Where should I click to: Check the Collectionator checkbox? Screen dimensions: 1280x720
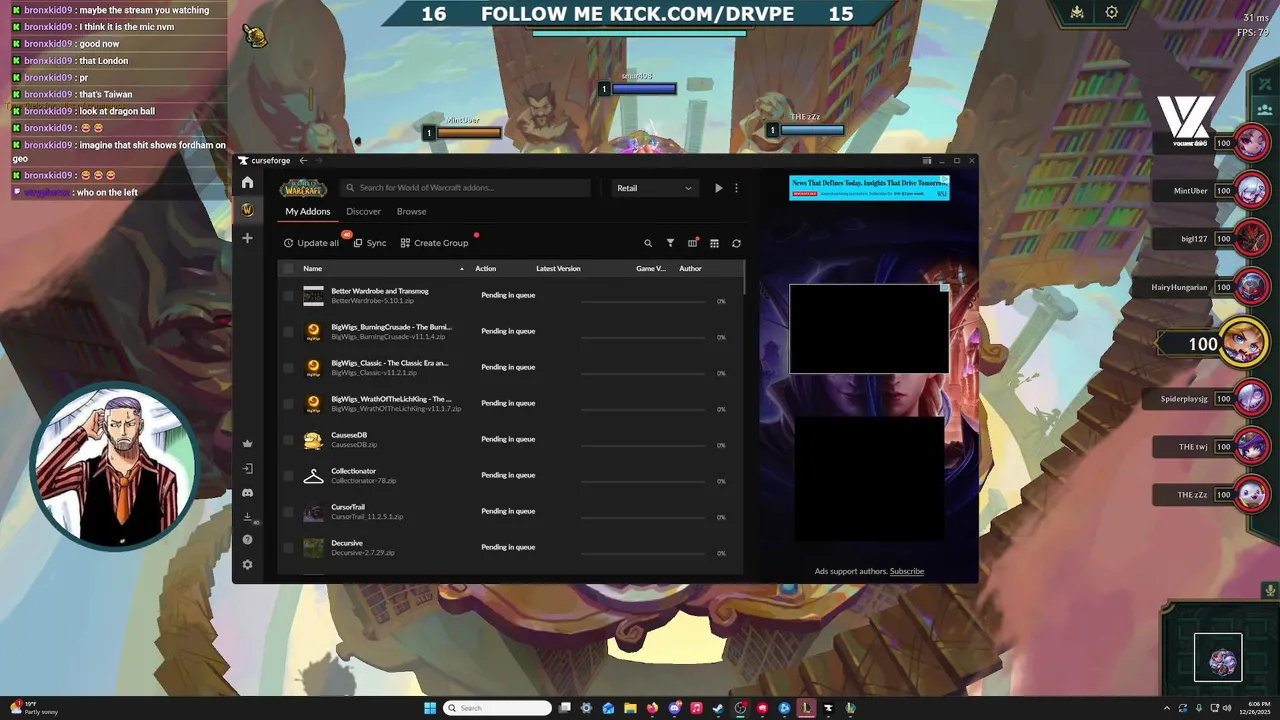pos(289,476)
